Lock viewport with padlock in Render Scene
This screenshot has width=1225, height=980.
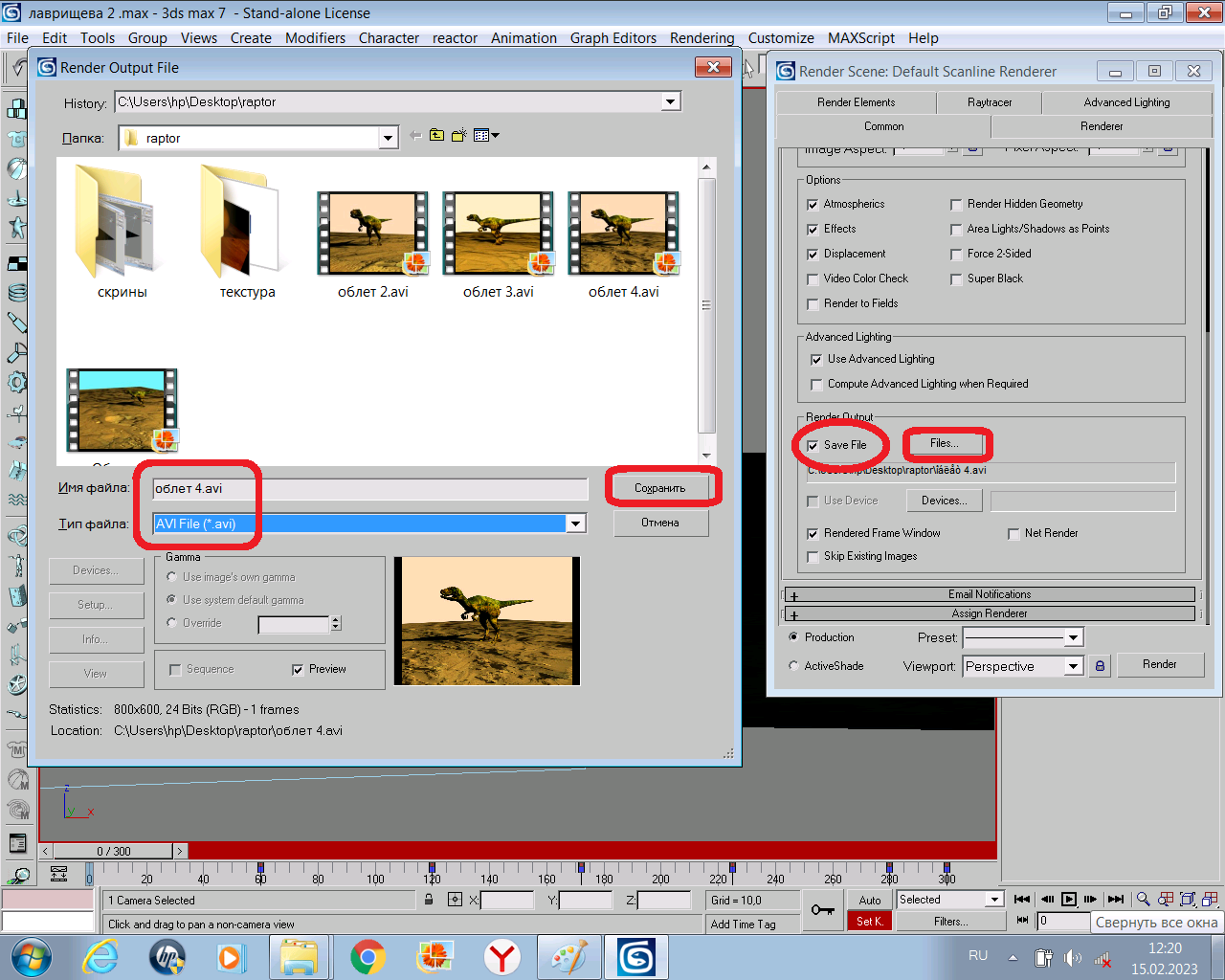click(1100, 666)
